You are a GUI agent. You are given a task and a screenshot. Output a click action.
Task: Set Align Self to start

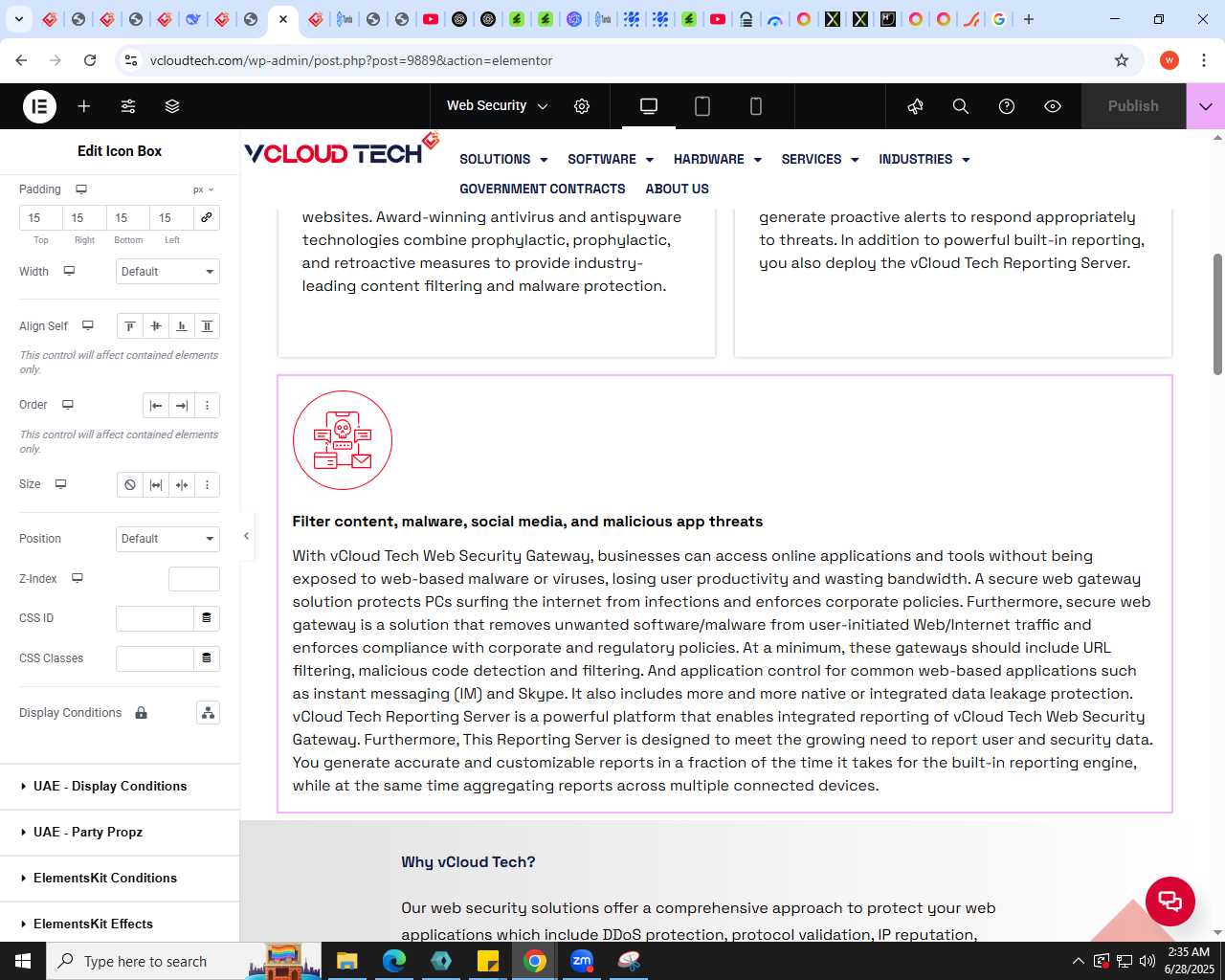(x=130, y=326)
